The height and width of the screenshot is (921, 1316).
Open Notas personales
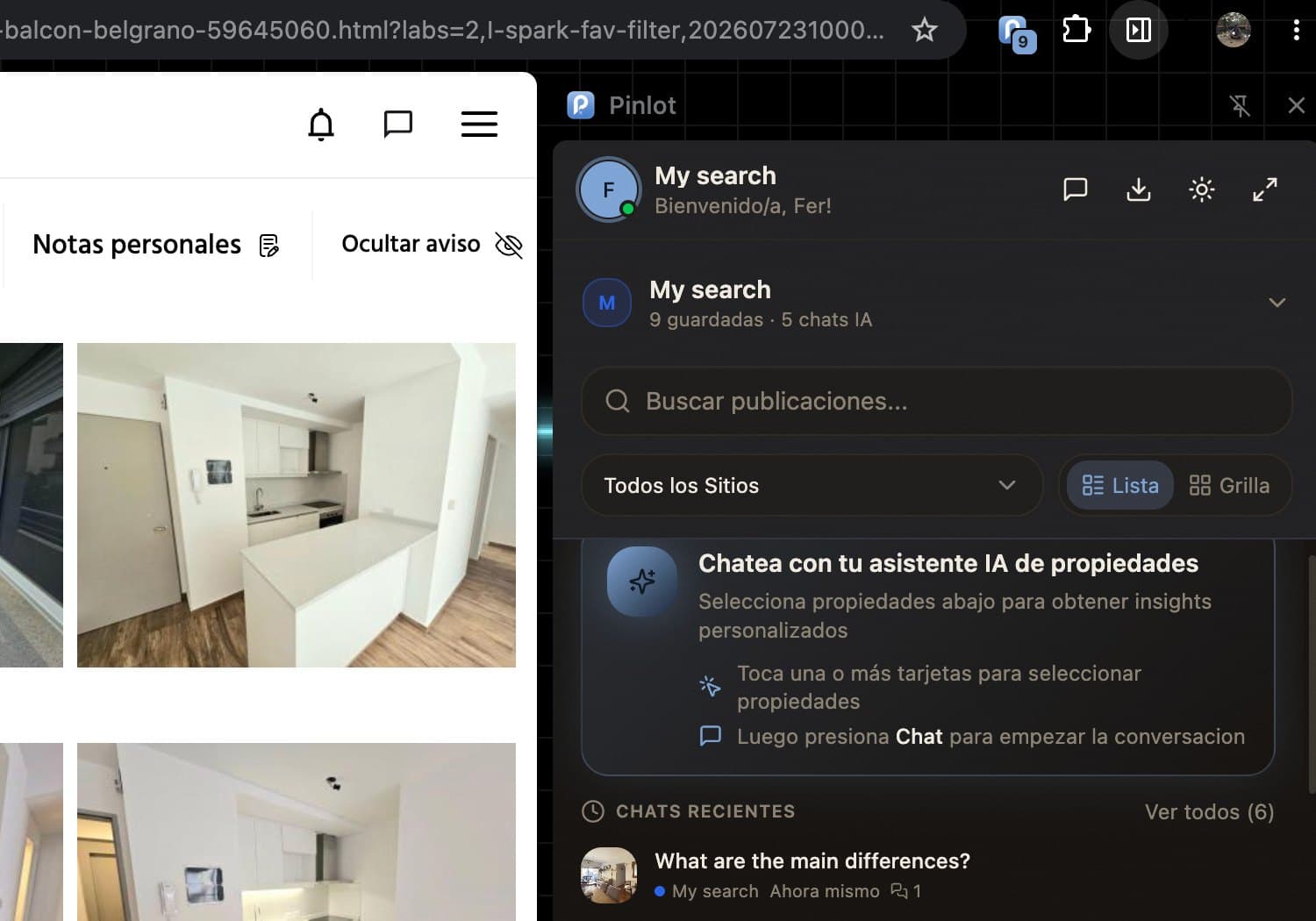tap(156, 245)
